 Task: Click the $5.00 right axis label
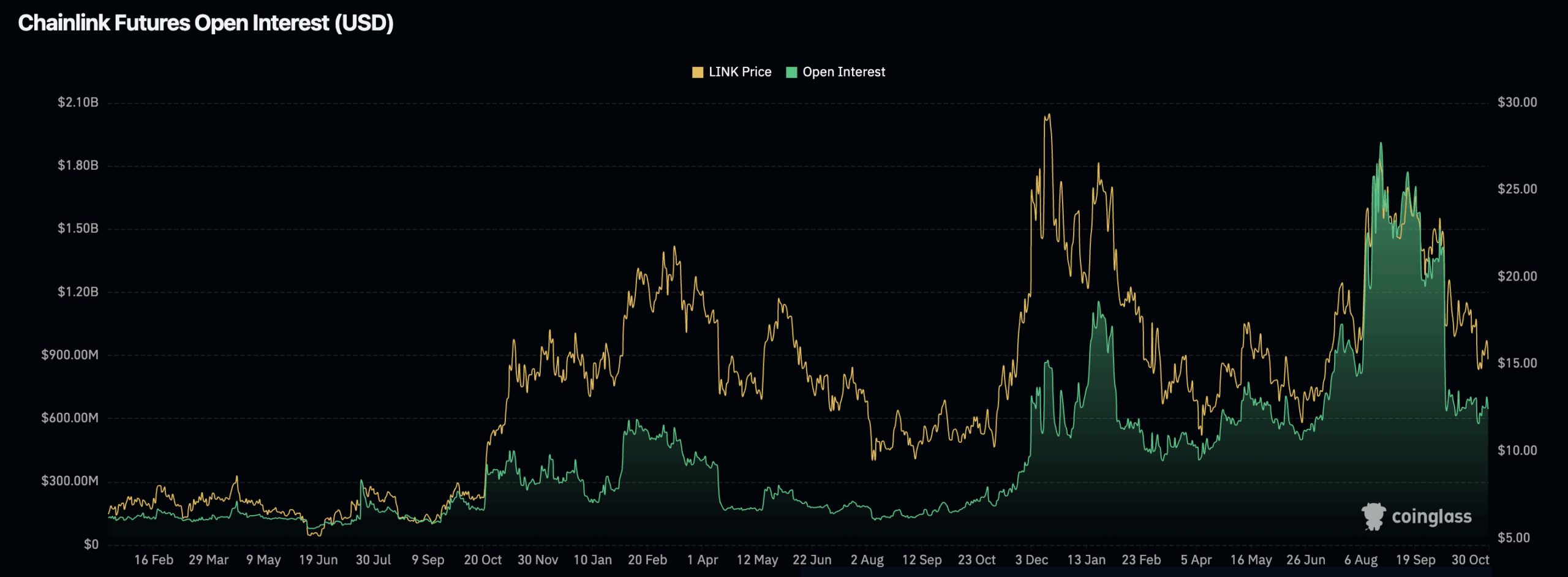pyautogui.click(x=1513, y=538)
